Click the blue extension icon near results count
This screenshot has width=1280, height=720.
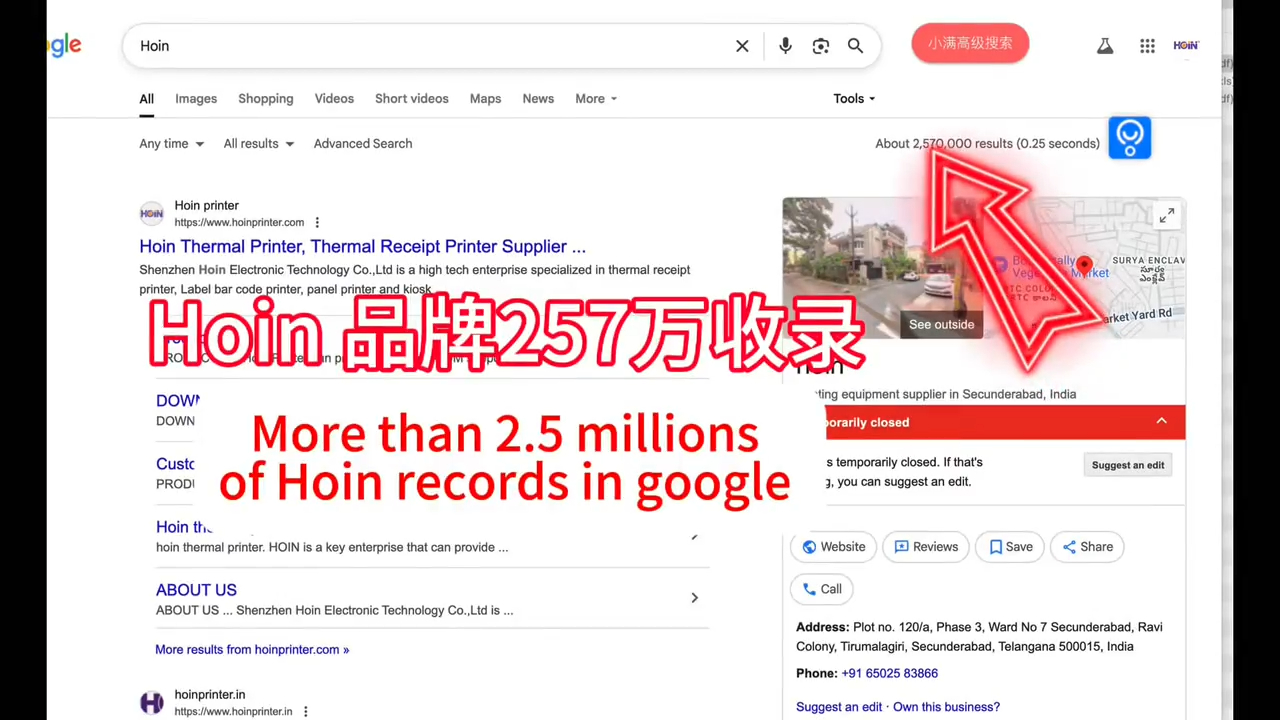pyautogui.click(x=1130, y=138)
